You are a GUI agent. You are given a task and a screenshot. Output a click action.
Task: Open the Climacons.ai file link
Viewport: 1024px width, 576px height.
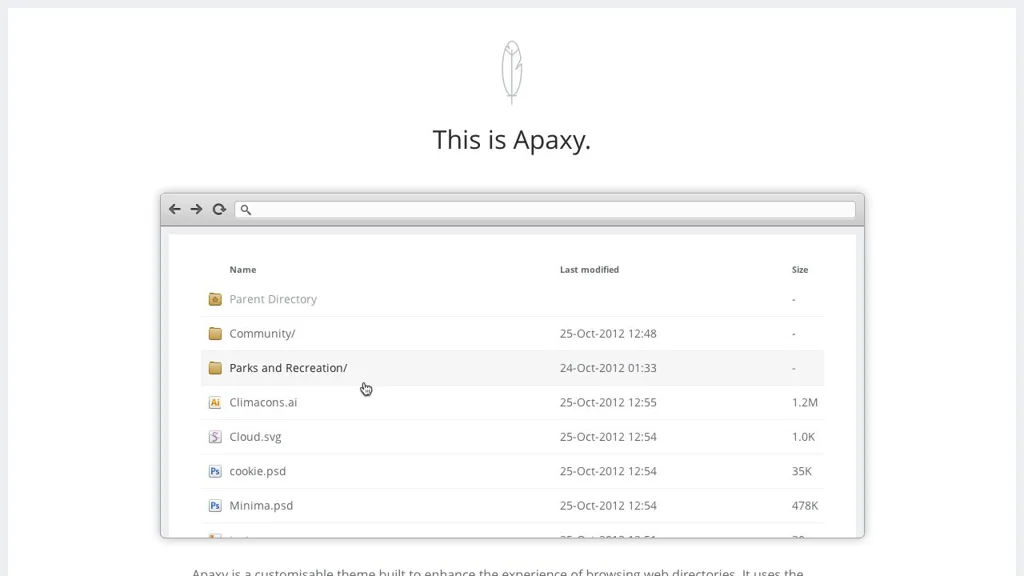(263, 403)
